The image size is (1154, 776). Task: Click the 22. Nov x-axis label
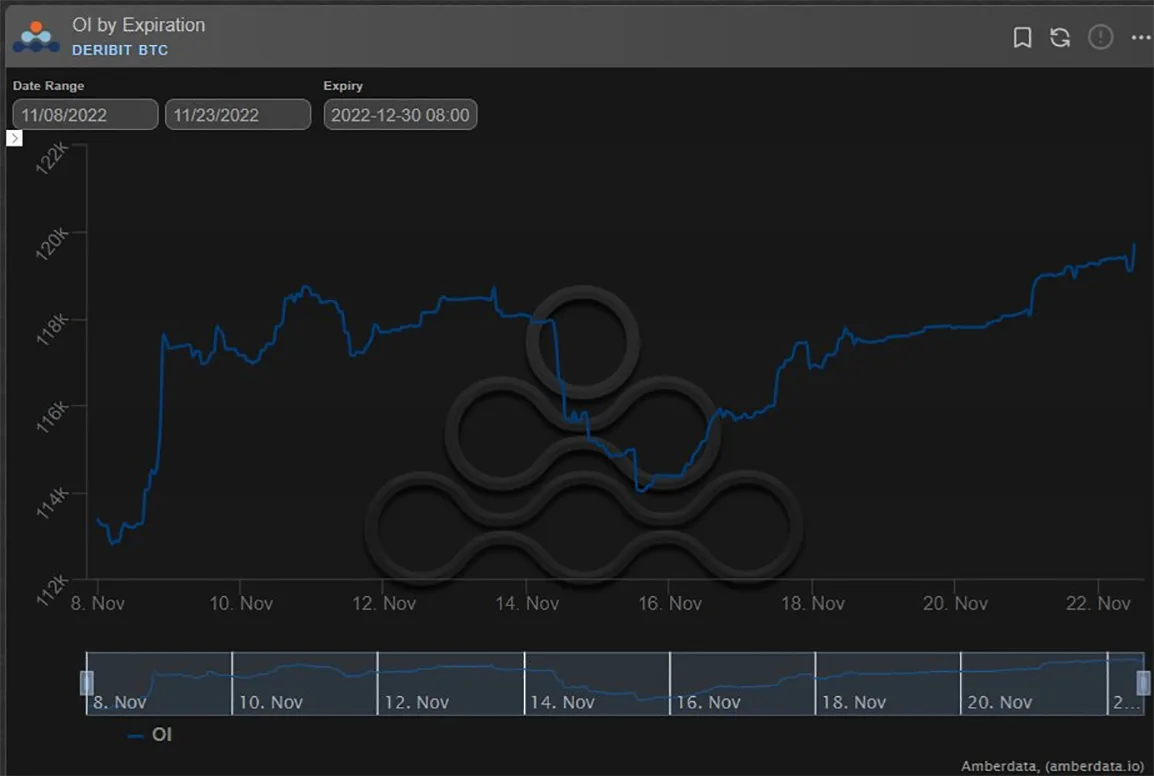(x=1098, y=604)
